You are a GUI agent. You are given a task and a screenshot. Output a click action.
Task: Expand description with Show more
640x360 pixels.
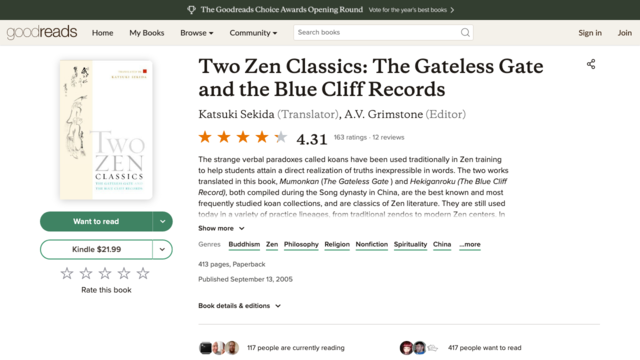click(221, 228)
